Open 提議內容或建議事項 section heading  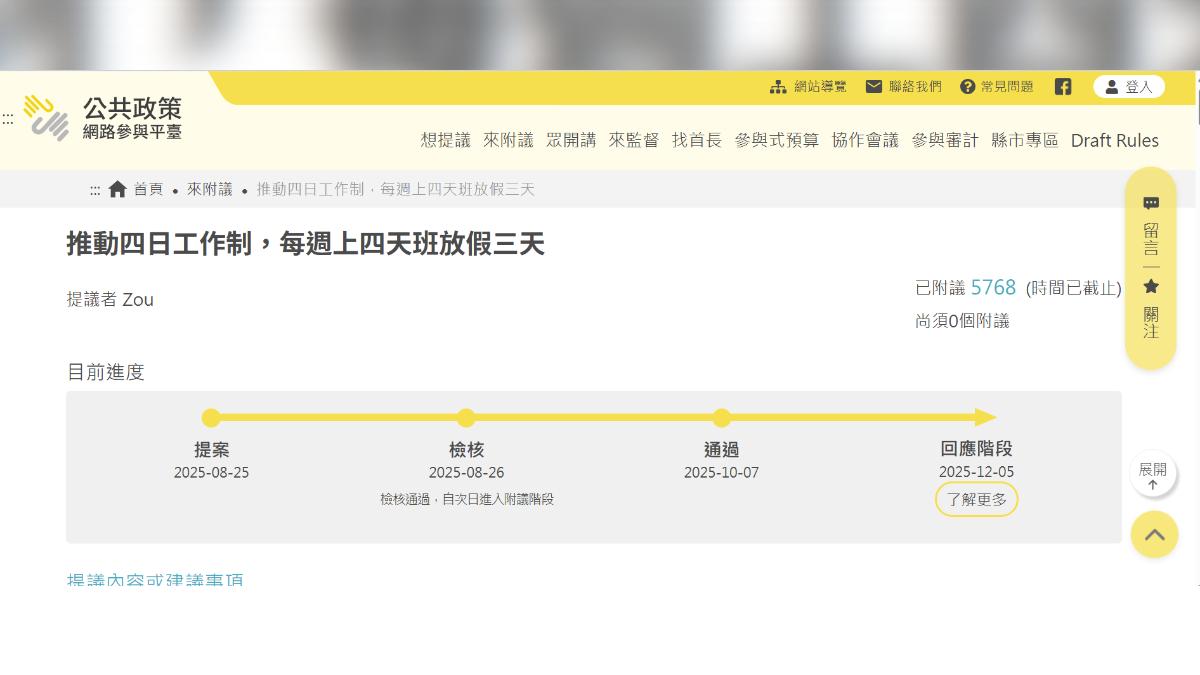pos(155,579)
